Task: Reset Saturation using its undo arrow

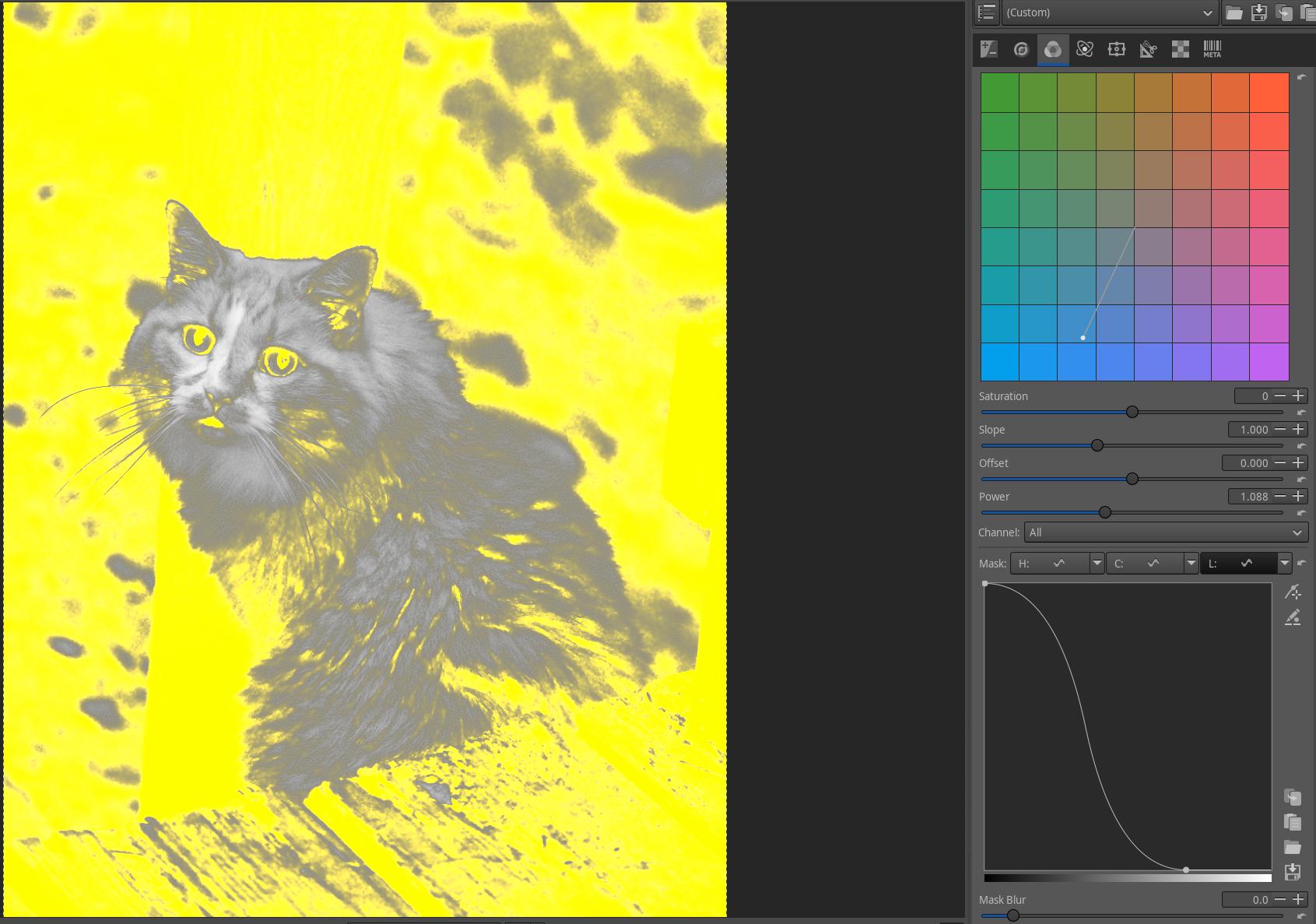Action: [x=1301, y=413]
